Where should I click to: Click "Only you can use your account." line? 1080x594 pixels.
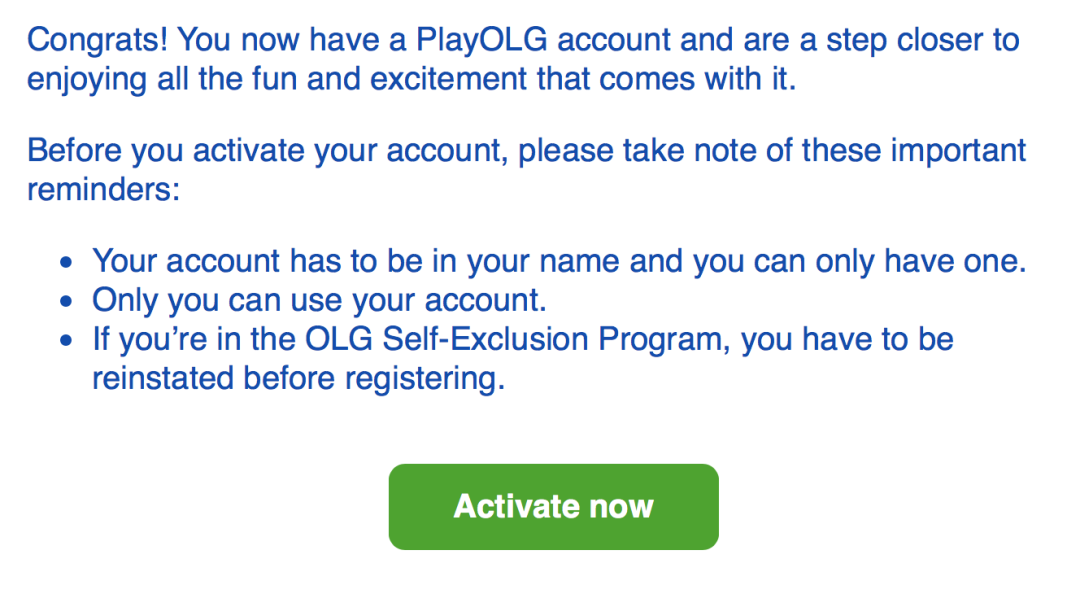pyautogui.click(x=319, y=299)
